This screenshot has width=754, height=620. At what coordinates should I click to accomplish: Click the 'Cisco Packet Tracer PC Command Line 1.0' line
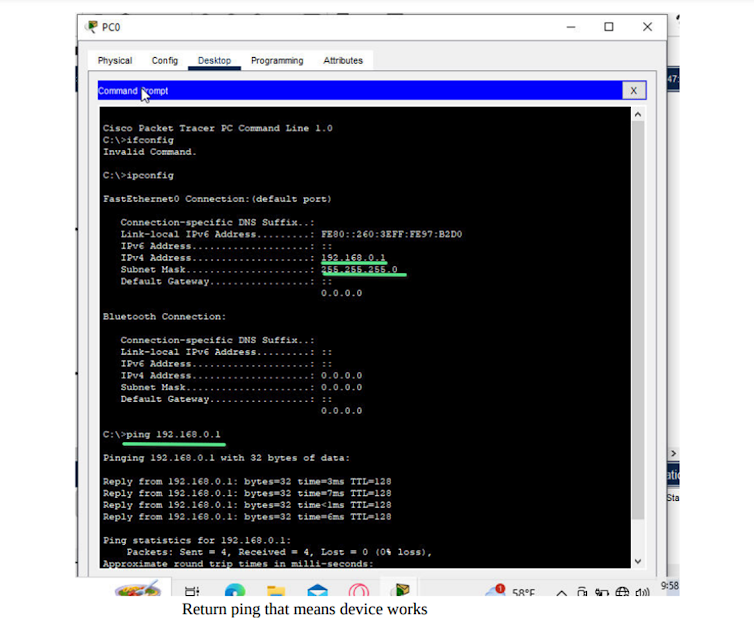(217, 128)
